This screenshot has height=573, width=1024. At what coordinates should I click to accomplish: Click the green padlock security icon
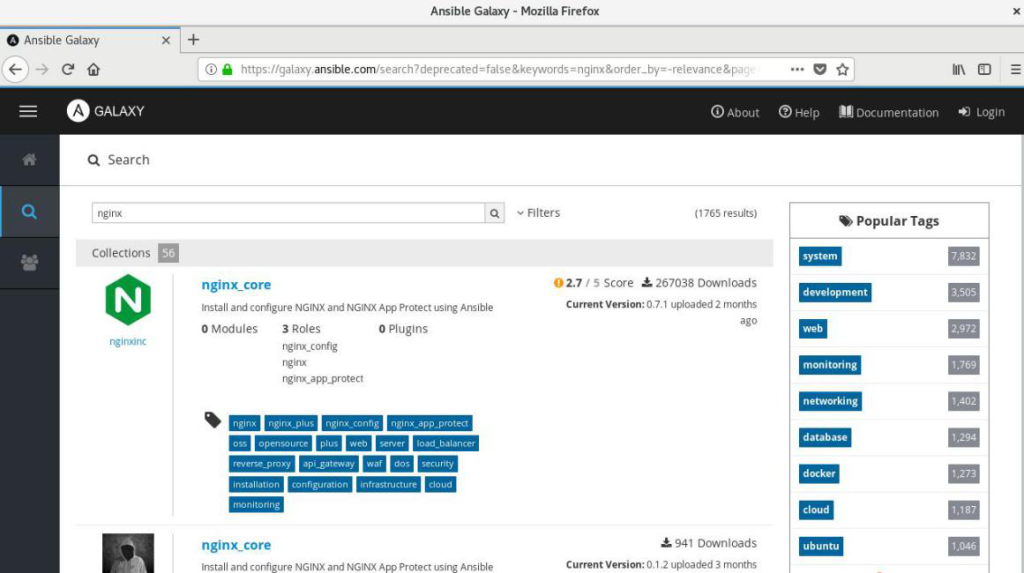tap(227, 69)
